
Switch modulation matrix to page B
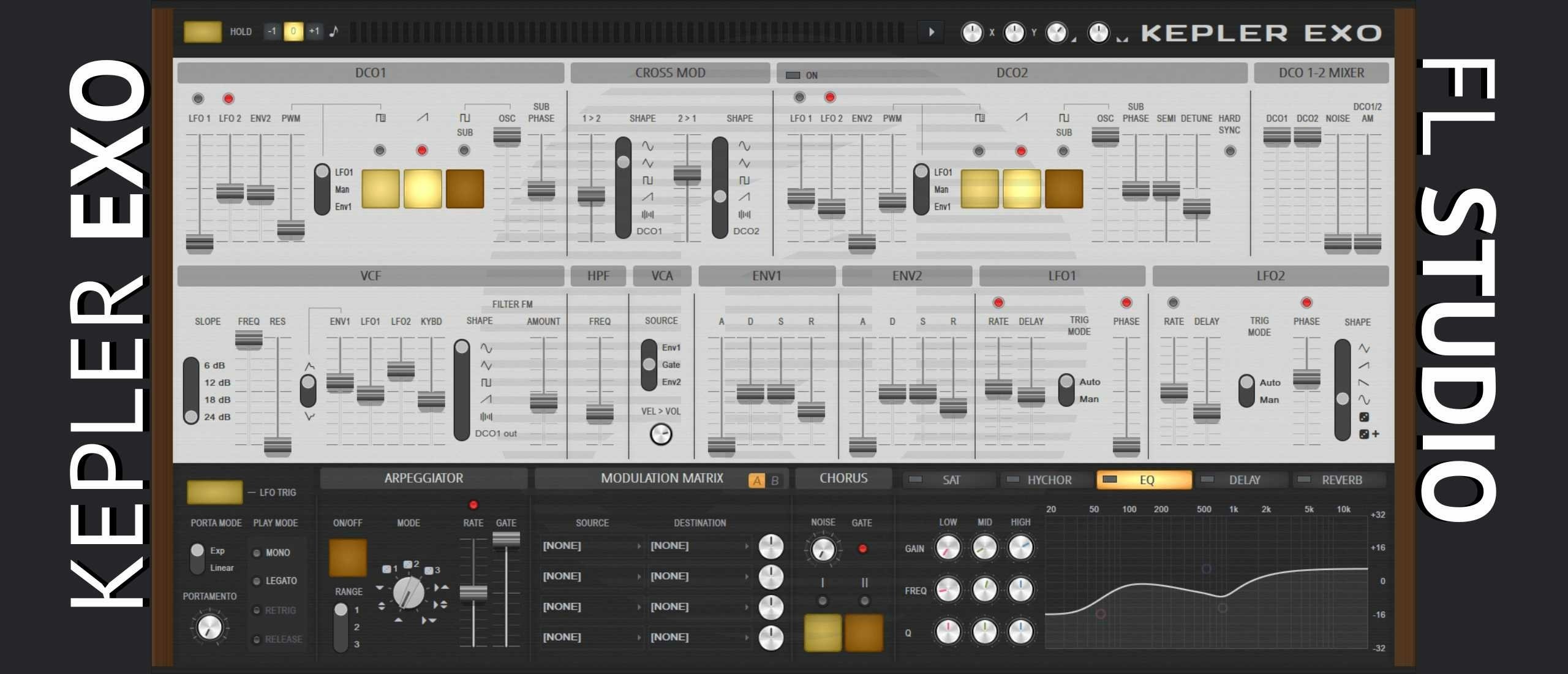coord(775,480)
